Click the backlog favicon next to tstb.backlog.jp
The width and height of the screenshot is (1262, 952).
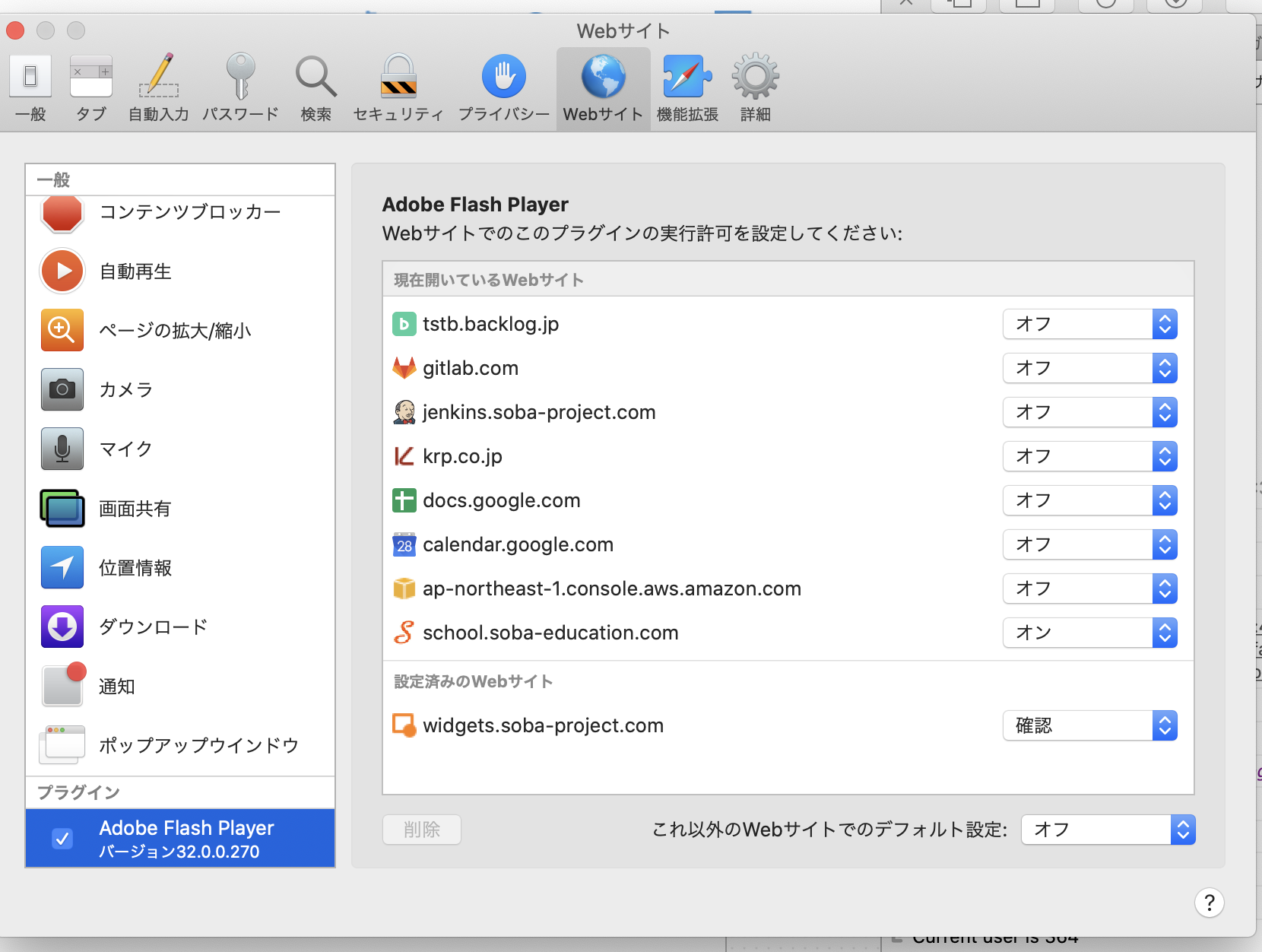pyautogui.click(x=404, y=325)
